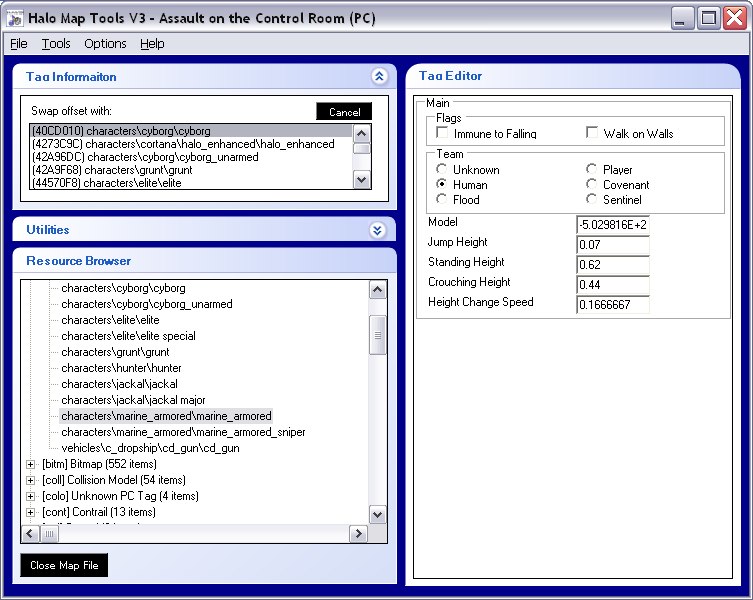The height and width of the screenshot is (600, 753).
Task: Click swap list scroll down arrow
Action: coord(362,180)
